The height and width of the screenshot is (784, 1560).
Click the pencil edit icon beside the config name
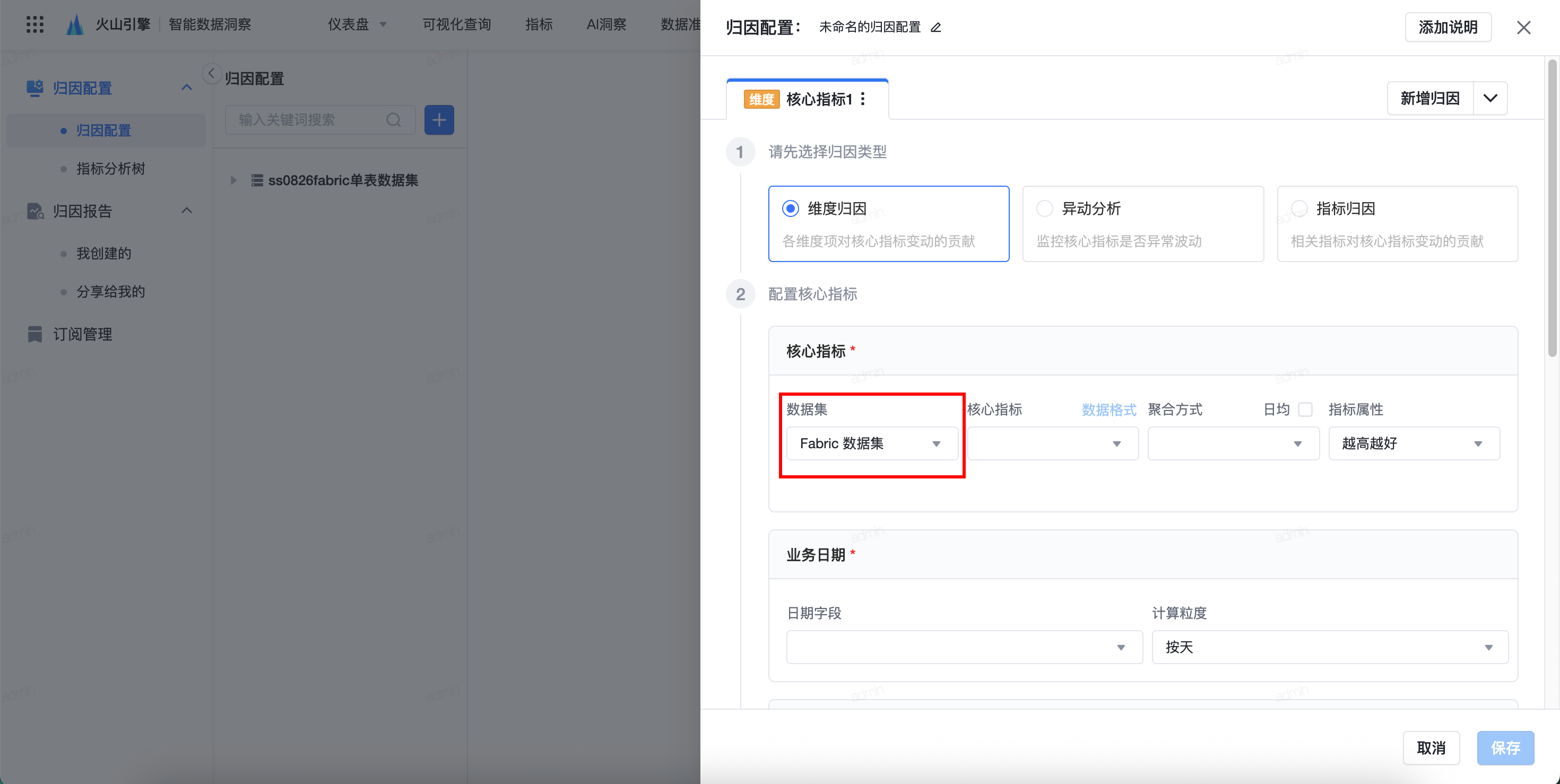click(935, 27)
